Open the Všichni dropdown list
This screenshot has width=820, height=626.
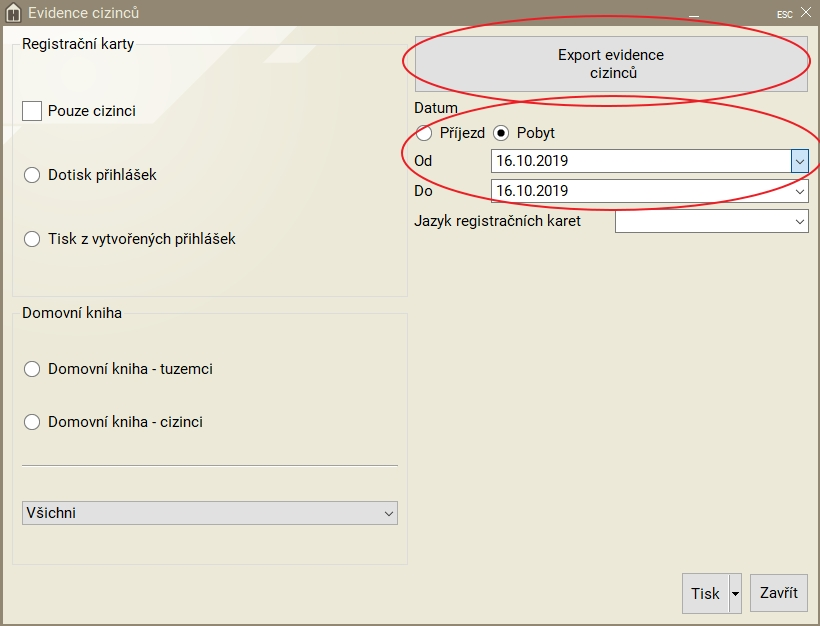209,513
